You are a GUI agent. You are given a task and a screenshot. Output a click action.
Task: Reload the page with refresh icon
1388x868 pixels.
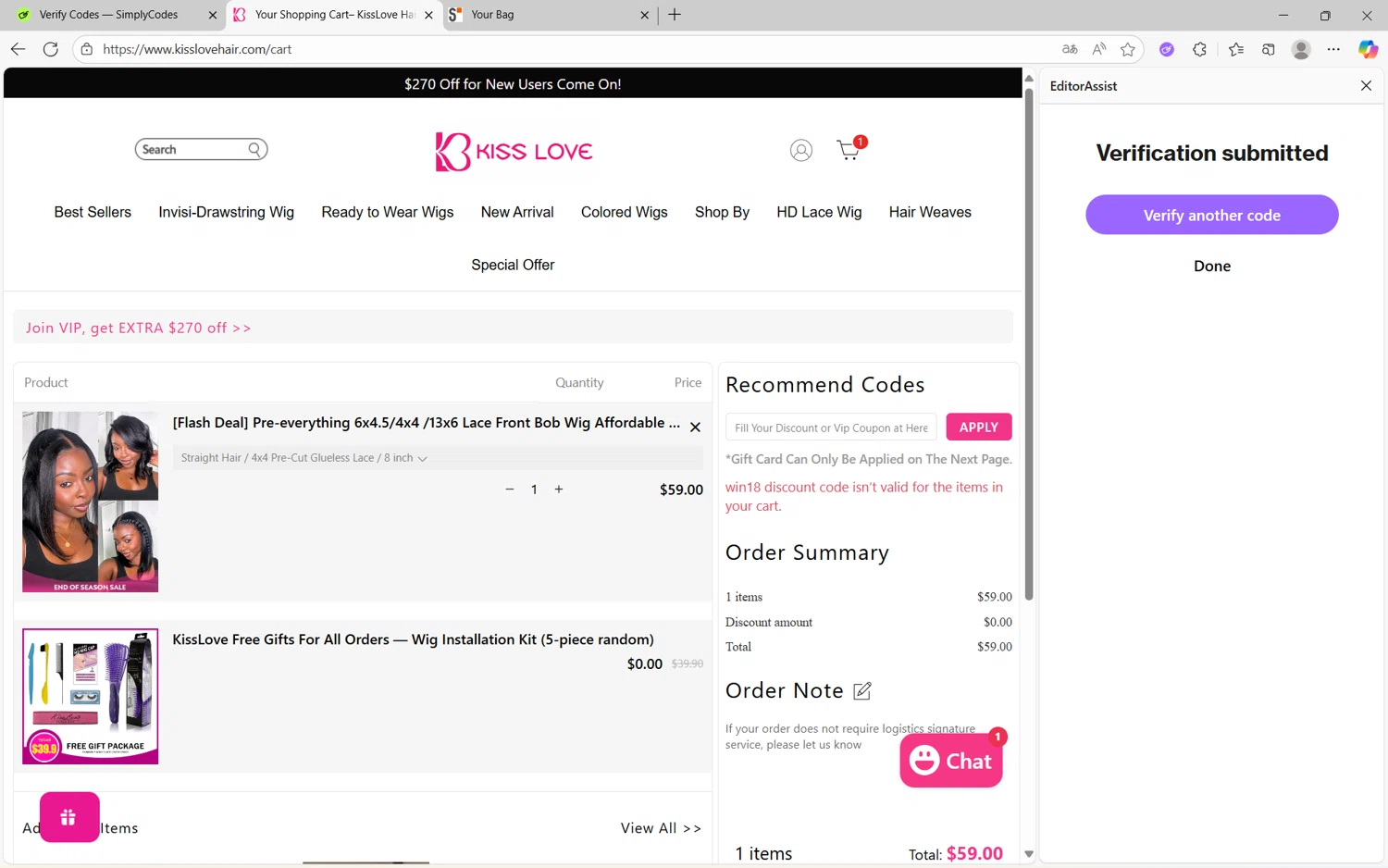click(x=51, y=49)
